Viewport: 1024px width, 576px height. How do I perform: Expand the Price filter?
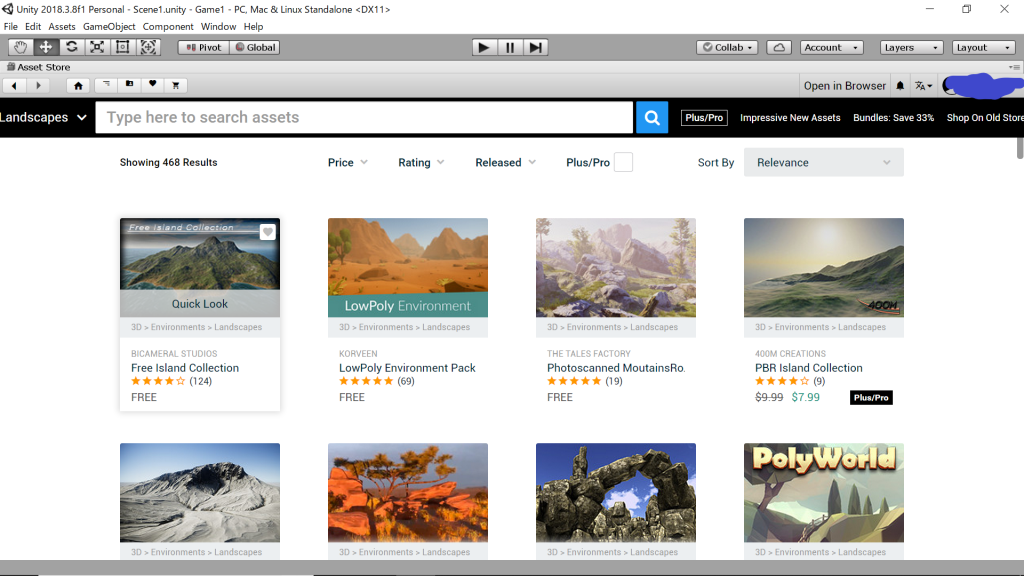[347, 162]
